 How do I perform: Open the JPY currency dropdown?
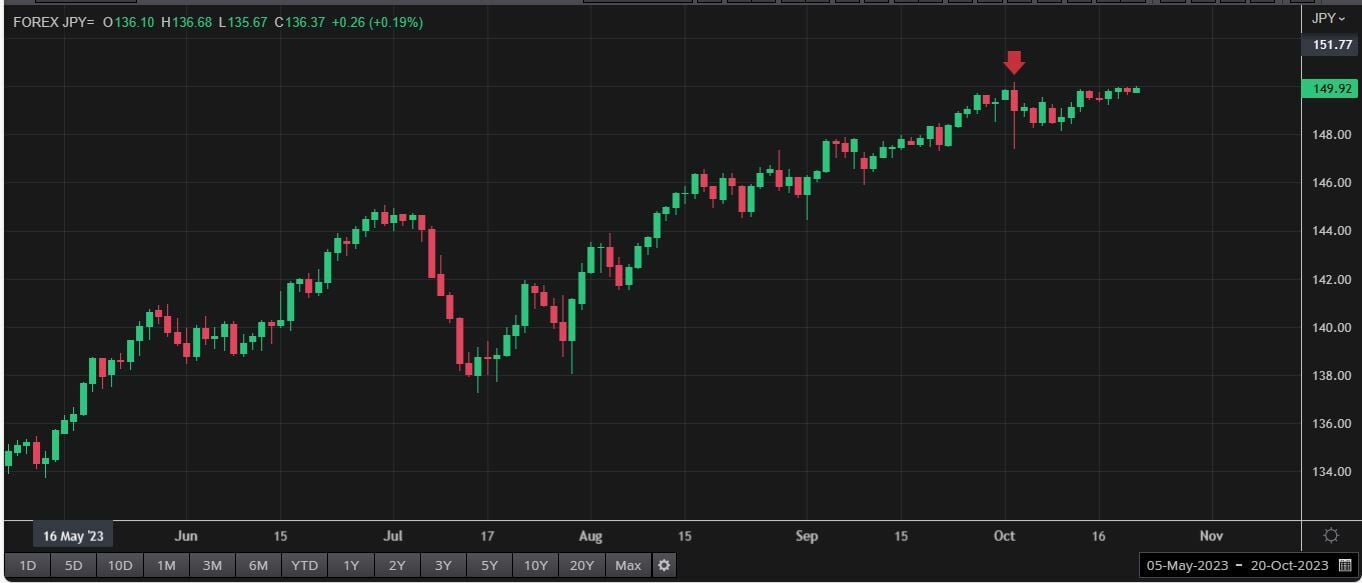(1329, 18)
